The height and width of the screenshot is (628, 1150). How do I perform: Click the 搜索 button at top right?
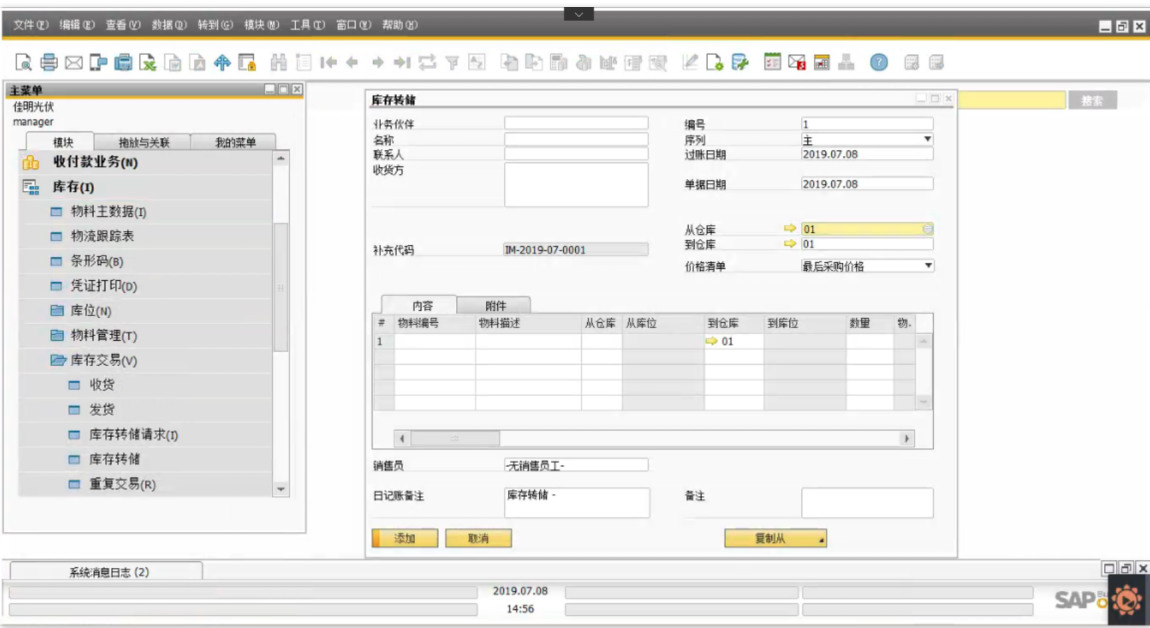(x=1092, y=101)
